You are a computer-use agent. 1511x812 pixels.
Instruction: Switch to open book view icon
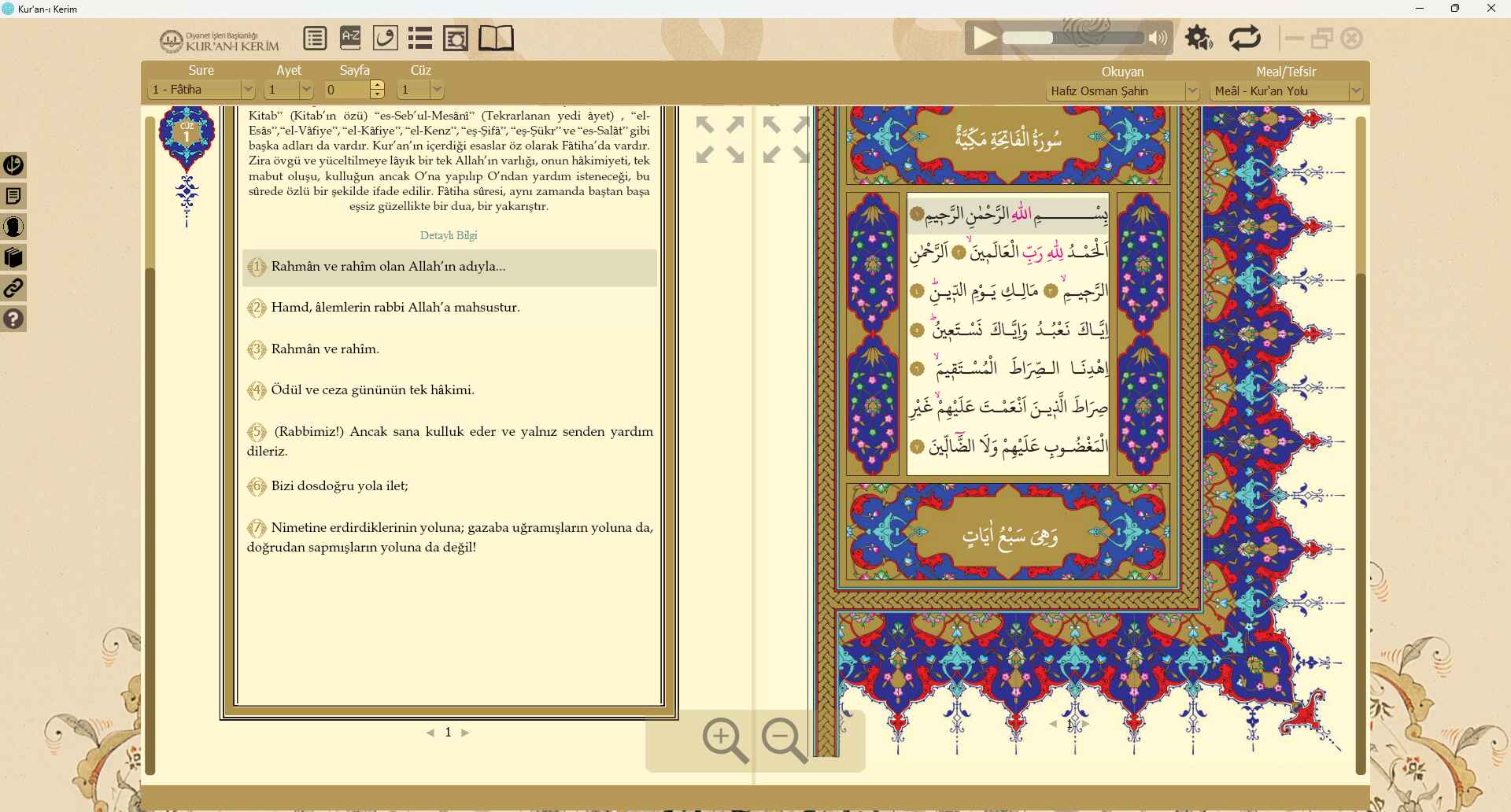(497, 38)
